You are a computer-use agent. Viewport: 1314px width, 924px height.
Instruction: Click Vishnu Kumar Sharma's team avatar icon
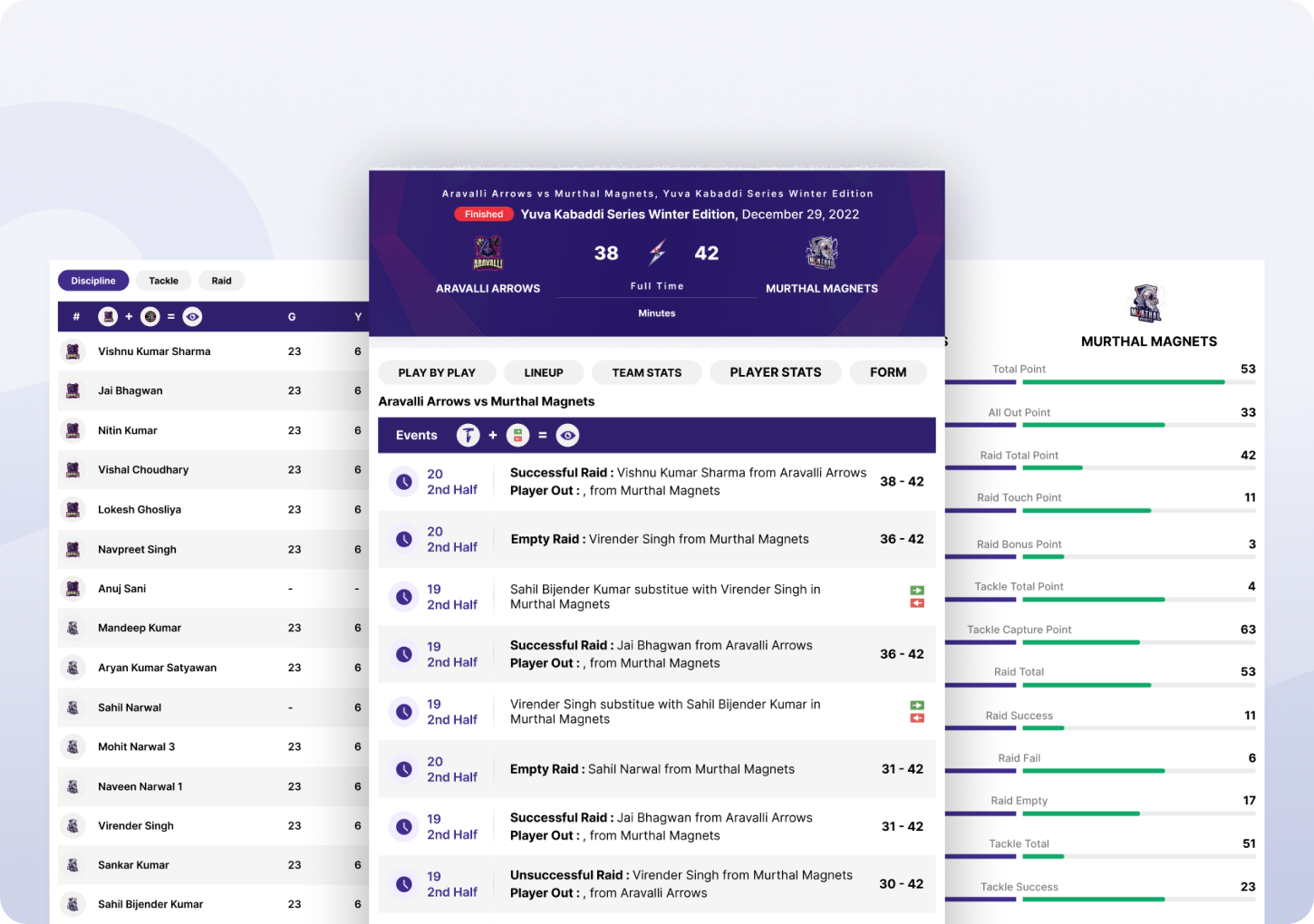click(73, 351)
